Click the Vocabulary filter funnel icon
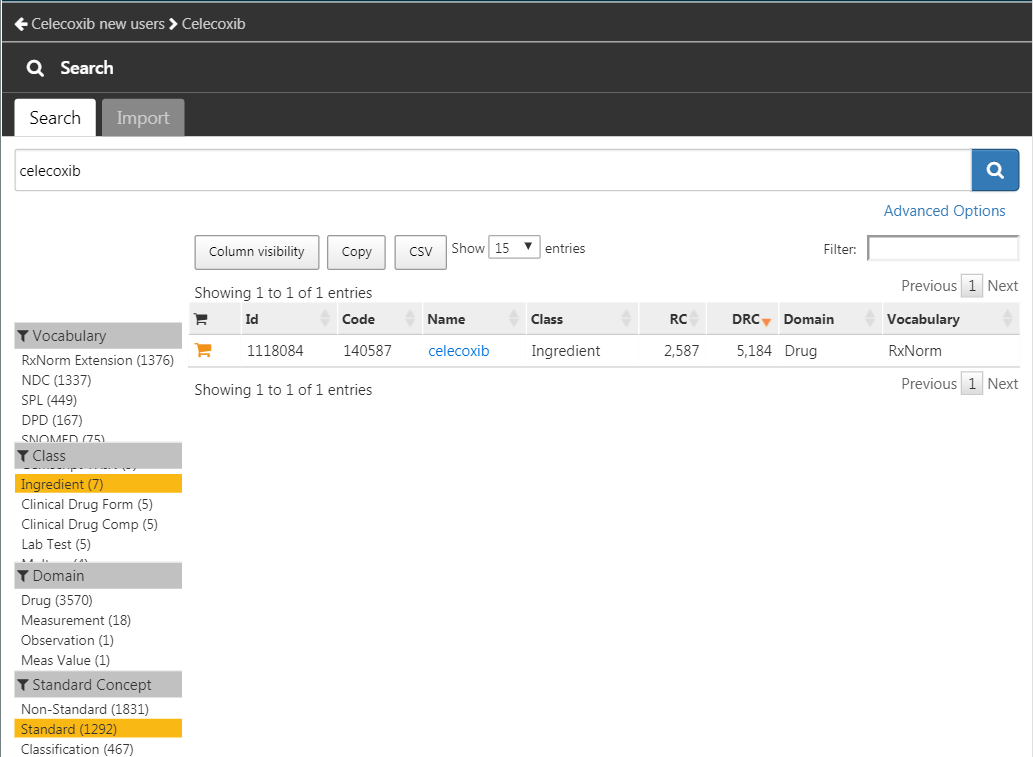The height and width of the screenshot is (757, 1033). [23, 336]
